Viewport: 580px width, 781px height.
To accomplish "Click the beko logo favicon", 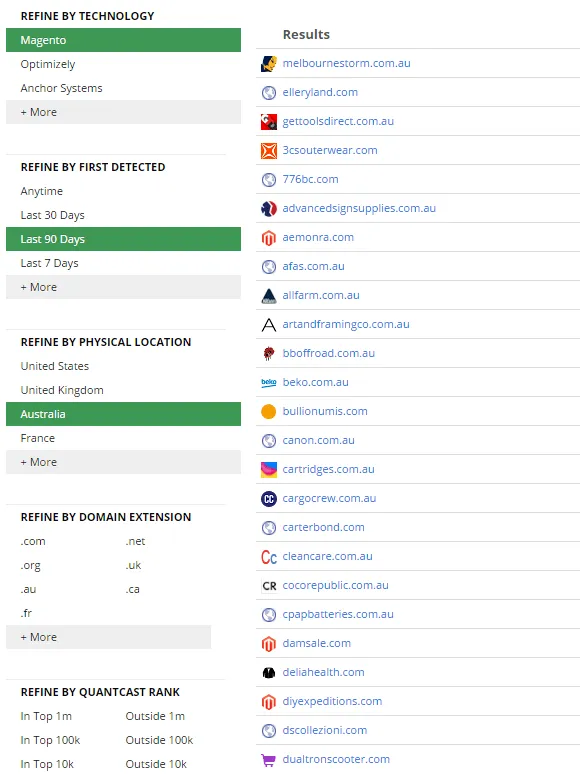I will tap(269, 383).
